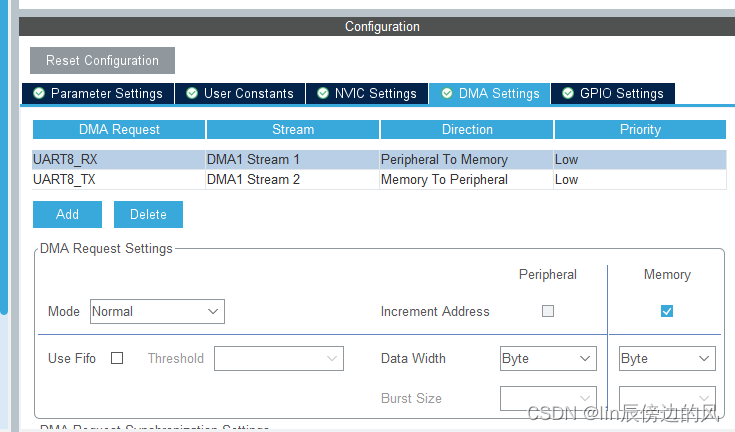Click the Peripheral To Memory direction cell
Screen dimensions: 735x432
tap(466, 159)
